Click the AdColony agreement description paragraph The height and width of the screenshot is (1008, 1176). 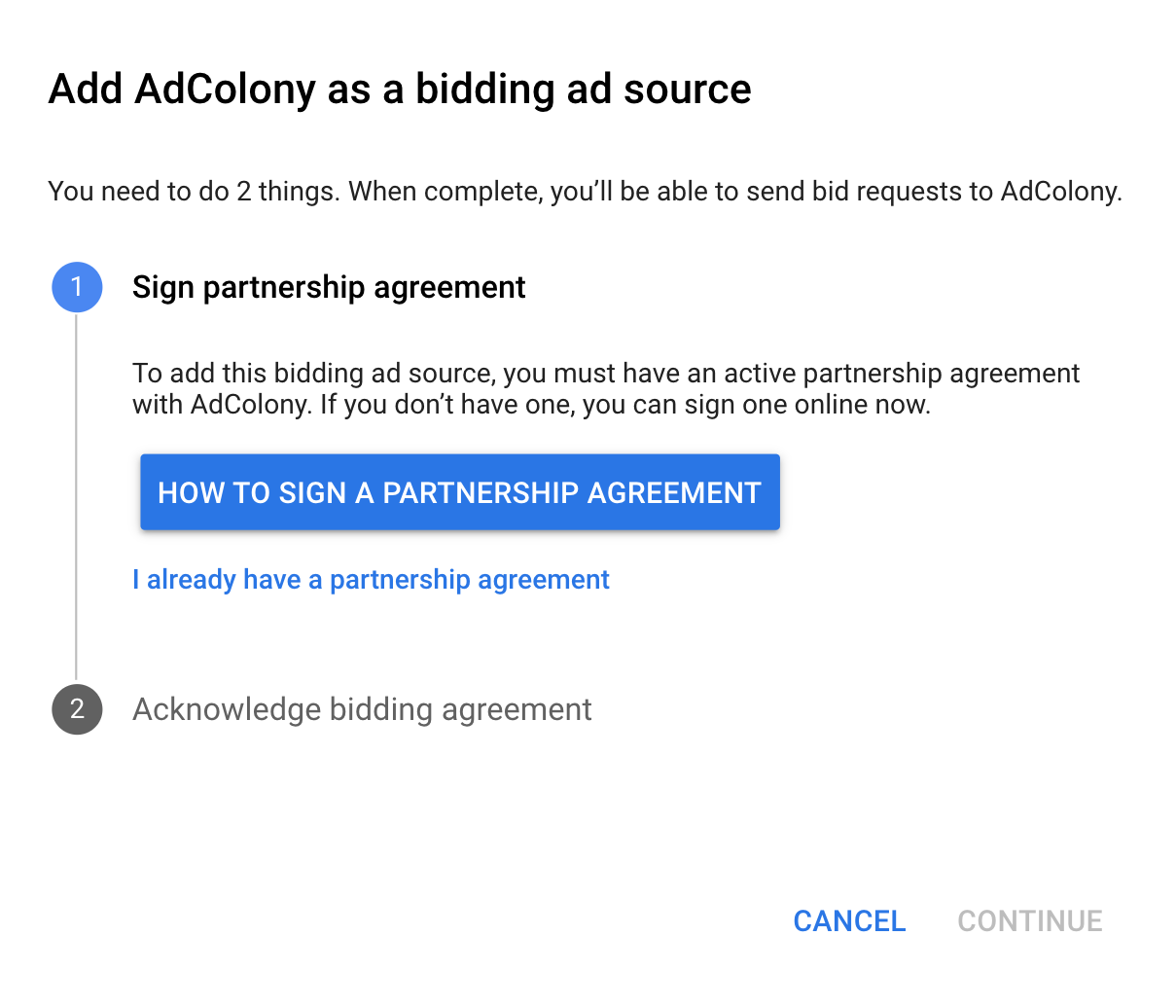point(605,388)
